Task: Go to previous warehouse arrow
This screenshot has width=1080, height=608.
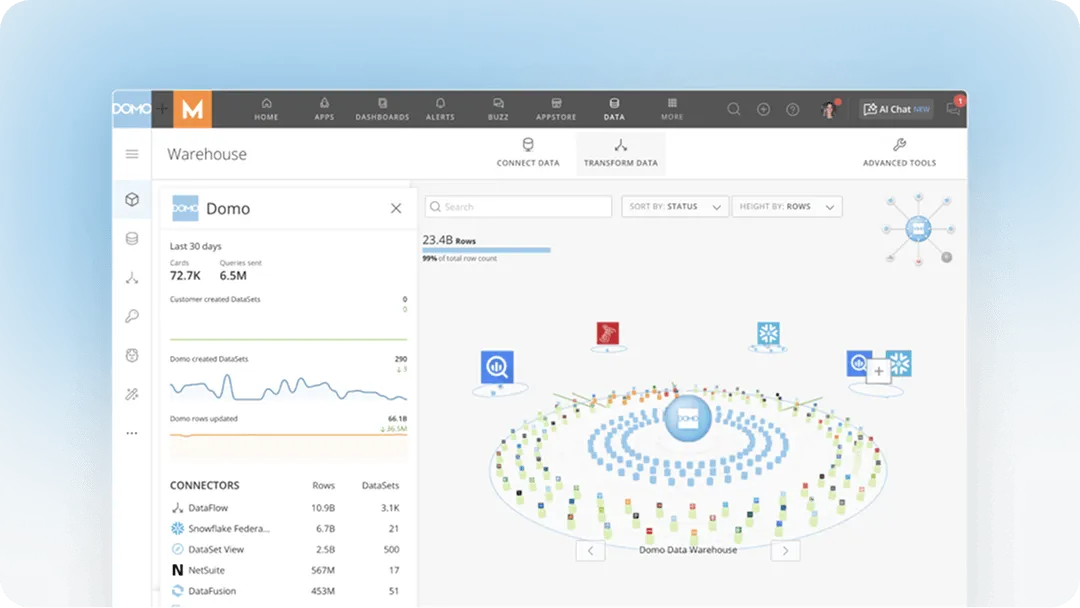Action: 590,551
